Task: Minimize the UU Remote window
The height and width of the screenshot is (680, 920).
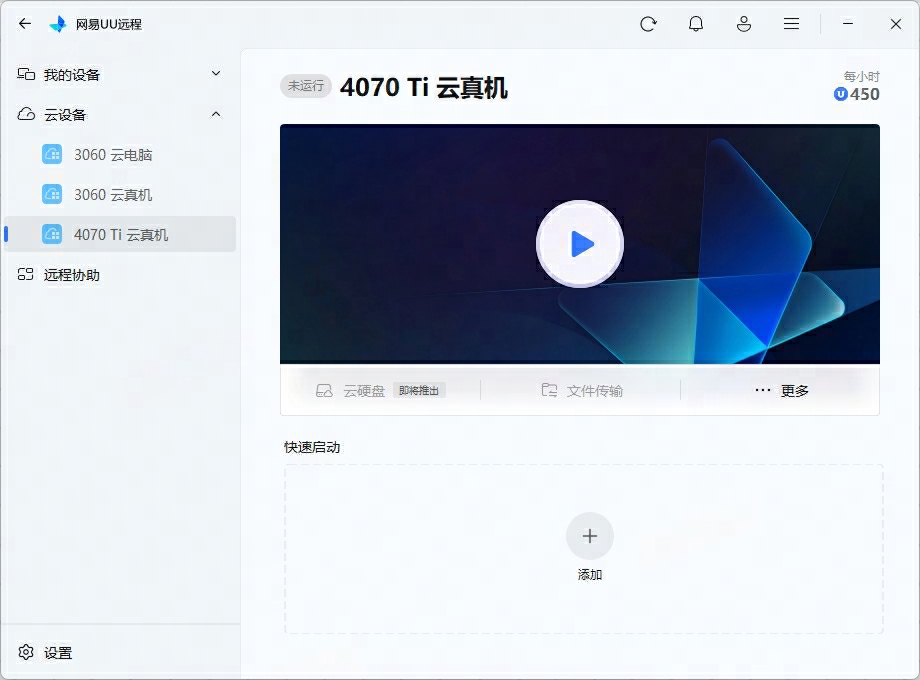Action: coord(848,23)
